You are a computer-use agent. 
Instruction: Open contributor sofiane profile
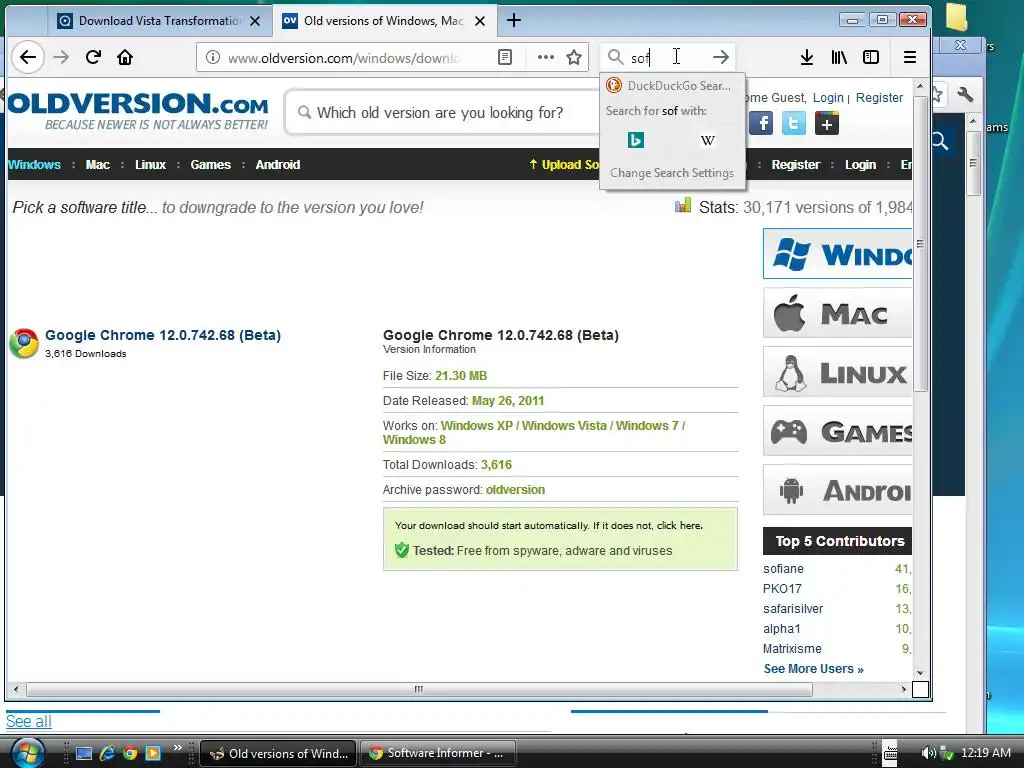coord(783,569)
